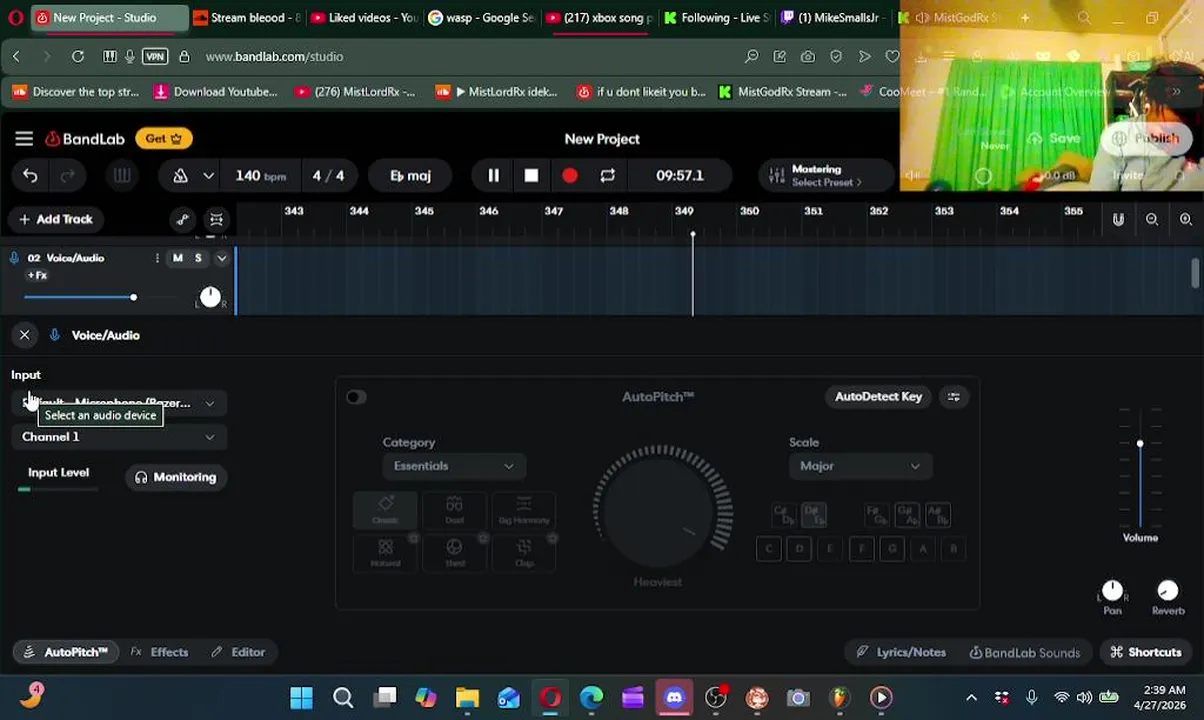Viewport: 1204px width, 720px height.
Task: Toggle the metronome
Action: tap(181, 176)
